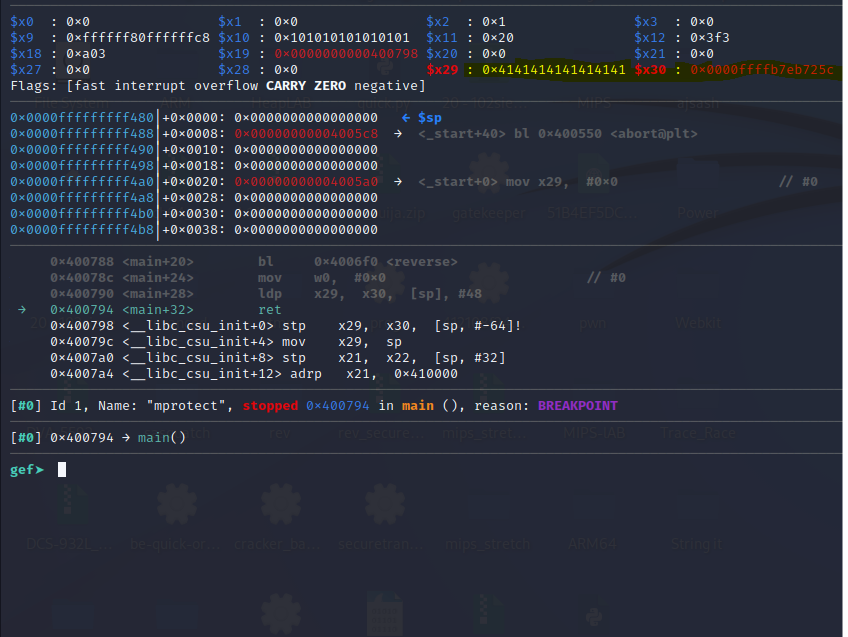Click the gef prompt input cursor
848x637 pixels.
click(x=62, y=469)
